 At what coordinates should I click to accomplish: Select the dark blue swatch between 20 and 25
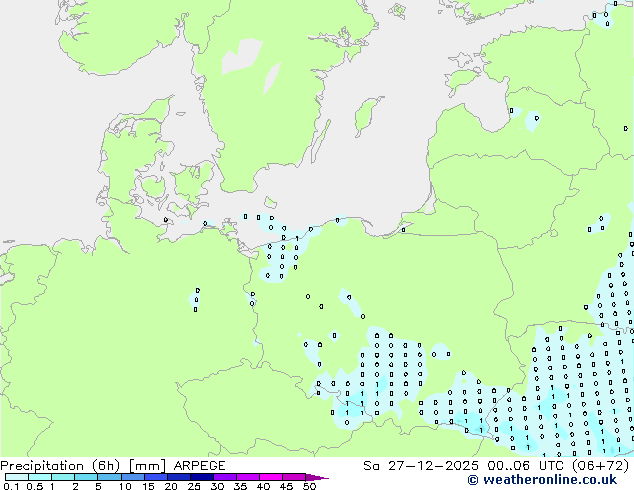[178, 477]
